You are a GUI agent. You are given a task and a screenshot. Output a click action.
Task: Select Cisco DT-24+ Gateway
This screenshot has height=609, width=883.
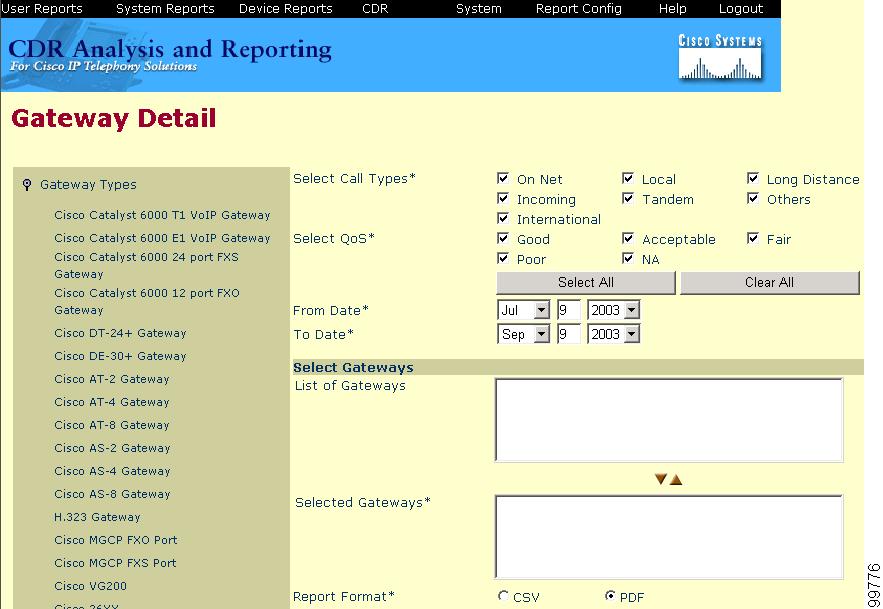click(x=120, y=334)
